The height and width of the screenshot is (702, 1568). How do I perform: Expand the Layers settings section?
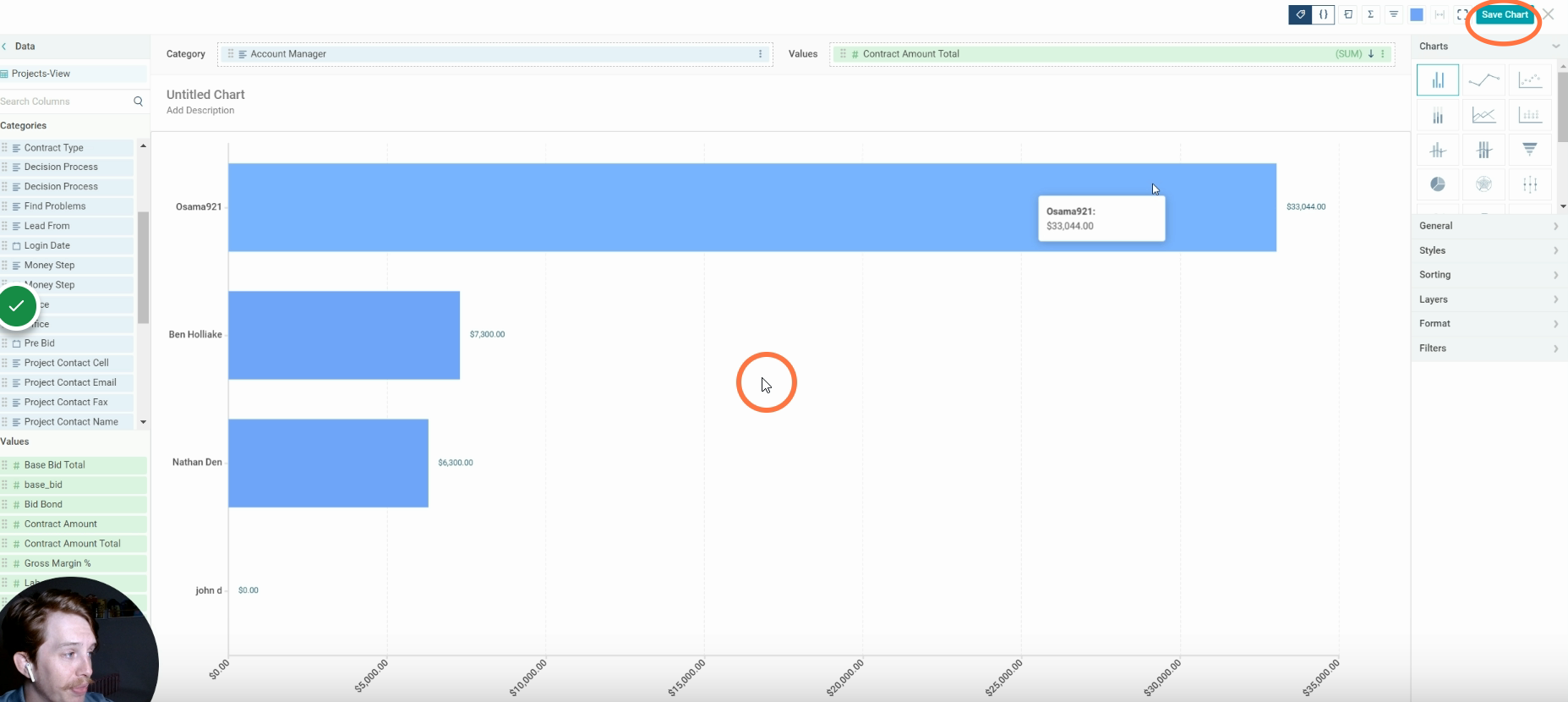pyautogui.click(x=1489, y=299)
